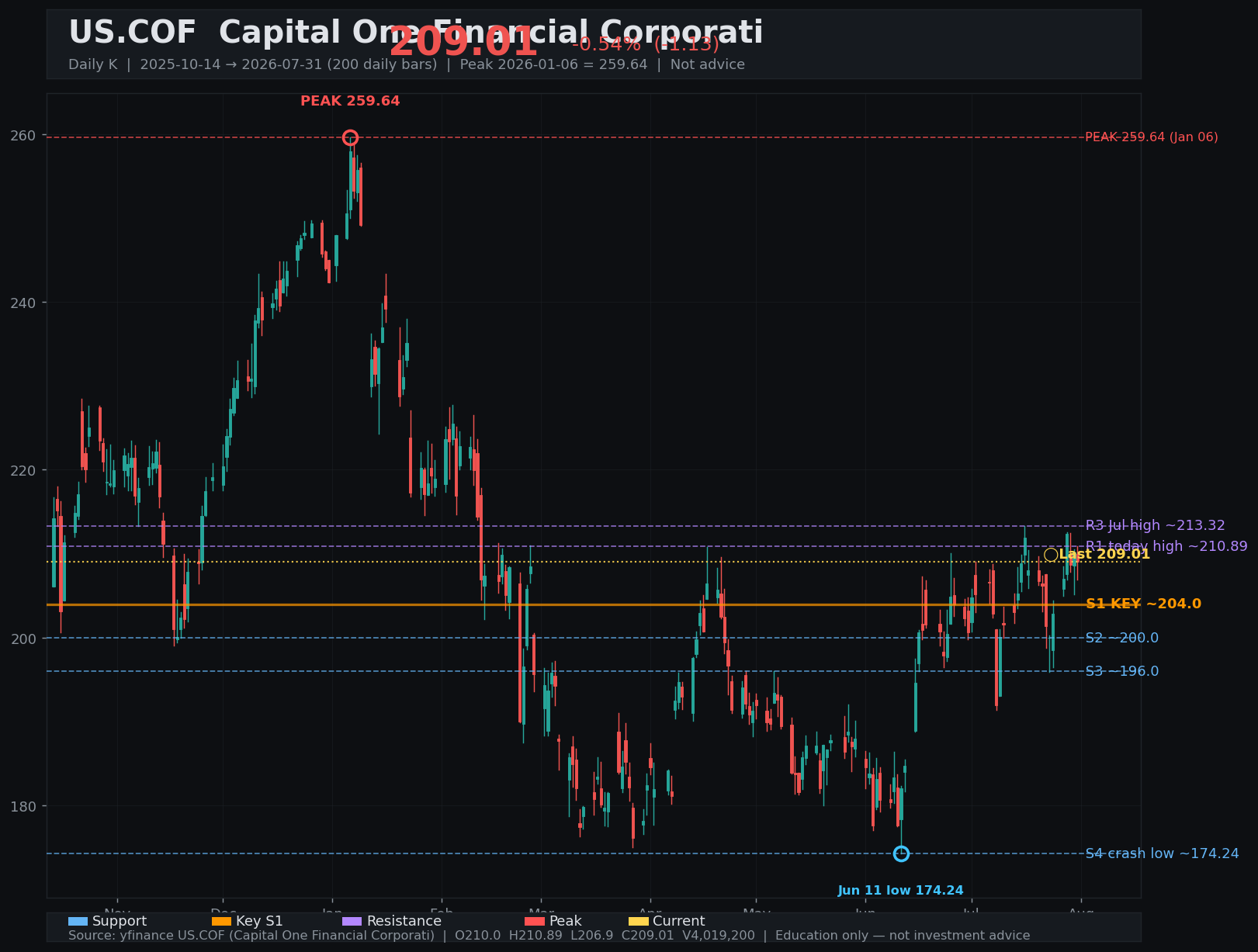Click the yellow Last 209.01 label
Image resolution: width=1258 pixels, height=952 pixels.
coord(1104,555)
